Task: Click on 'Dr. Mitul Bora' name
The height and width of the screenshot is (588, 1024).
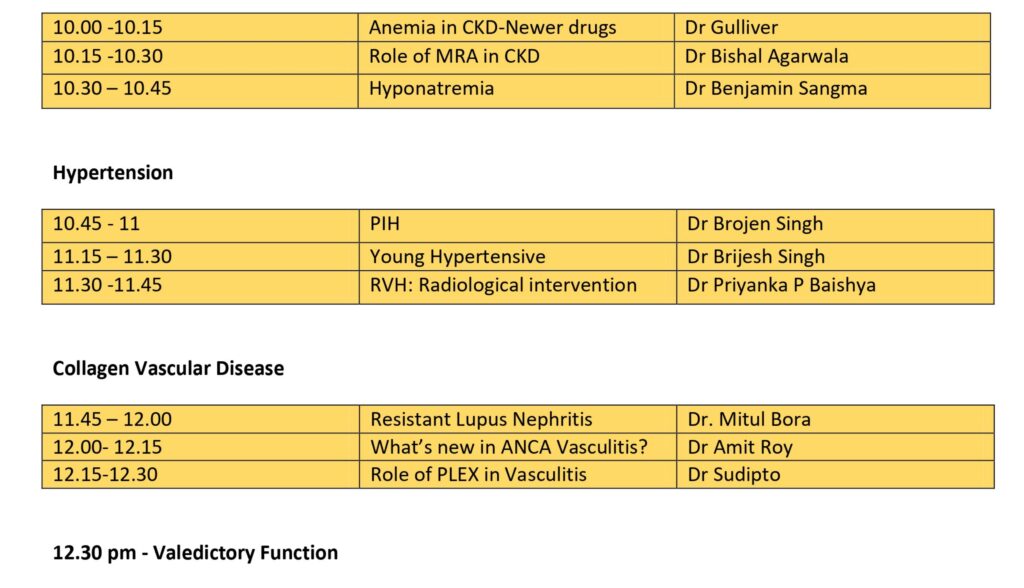Action: [x=749, y=420]
